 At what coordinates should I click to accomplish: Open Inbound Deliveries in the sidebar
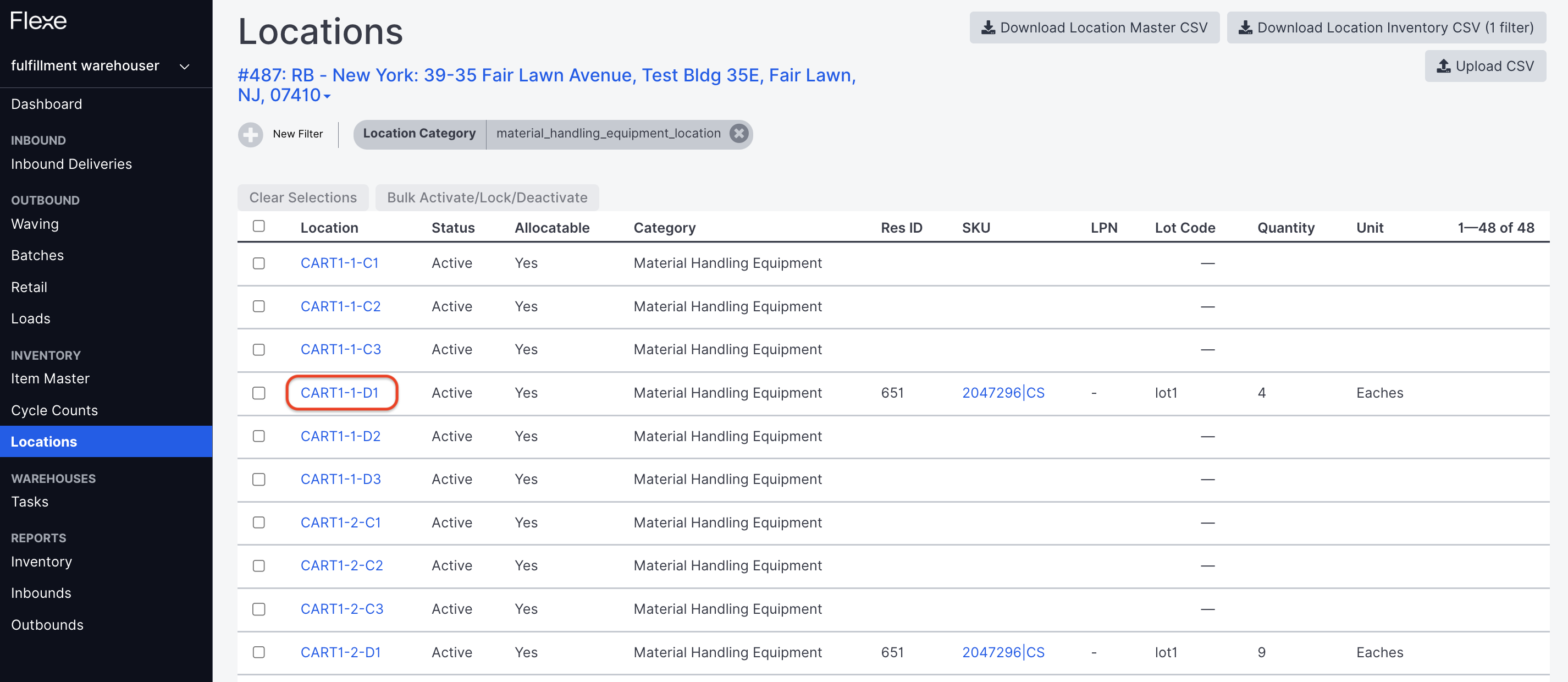coord(71,164)
